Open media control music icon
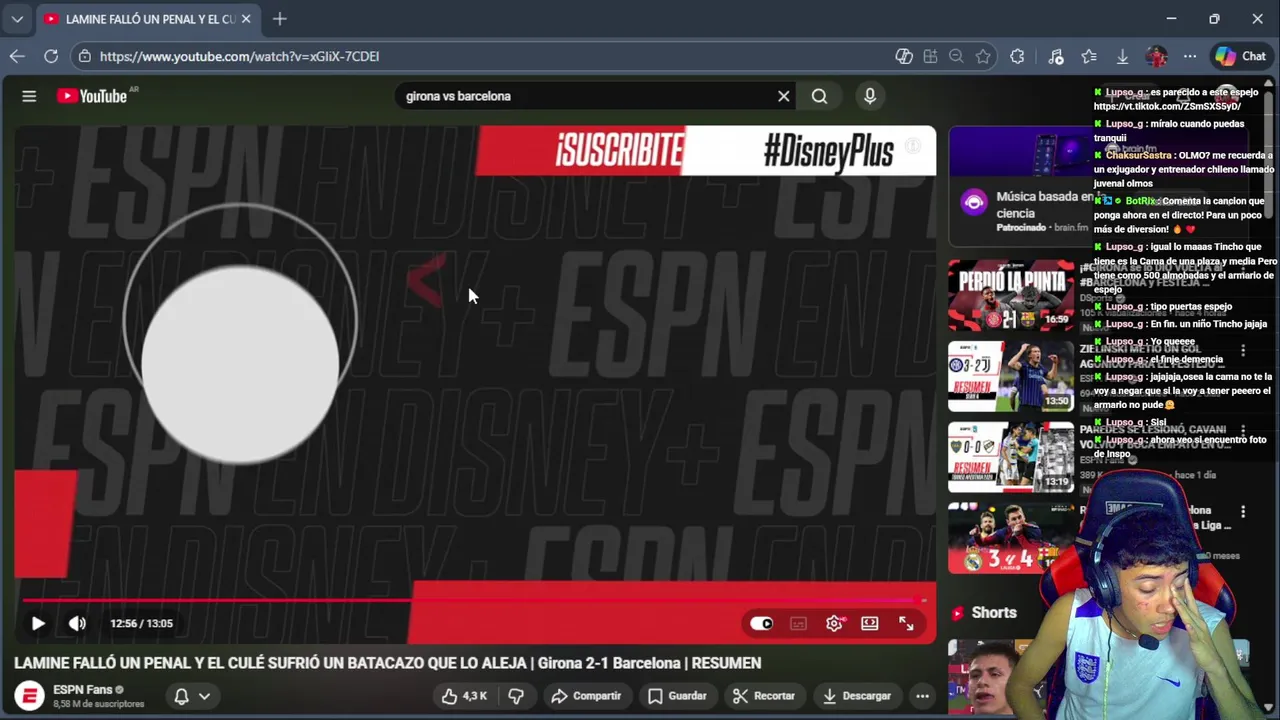This screenshot has width=1280, height=720. pyautogui.click(x=1056, y=57)
